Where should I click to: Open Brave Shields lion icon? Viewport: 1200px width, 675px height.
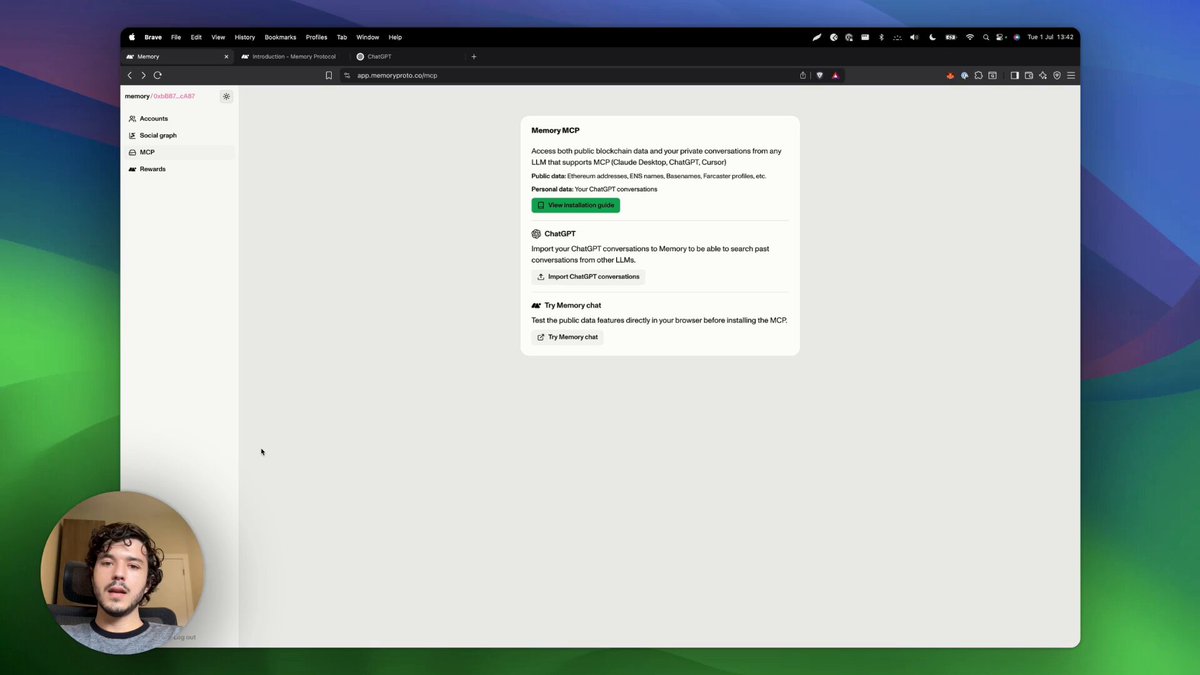pyautogui.click(x=820, y=75)
